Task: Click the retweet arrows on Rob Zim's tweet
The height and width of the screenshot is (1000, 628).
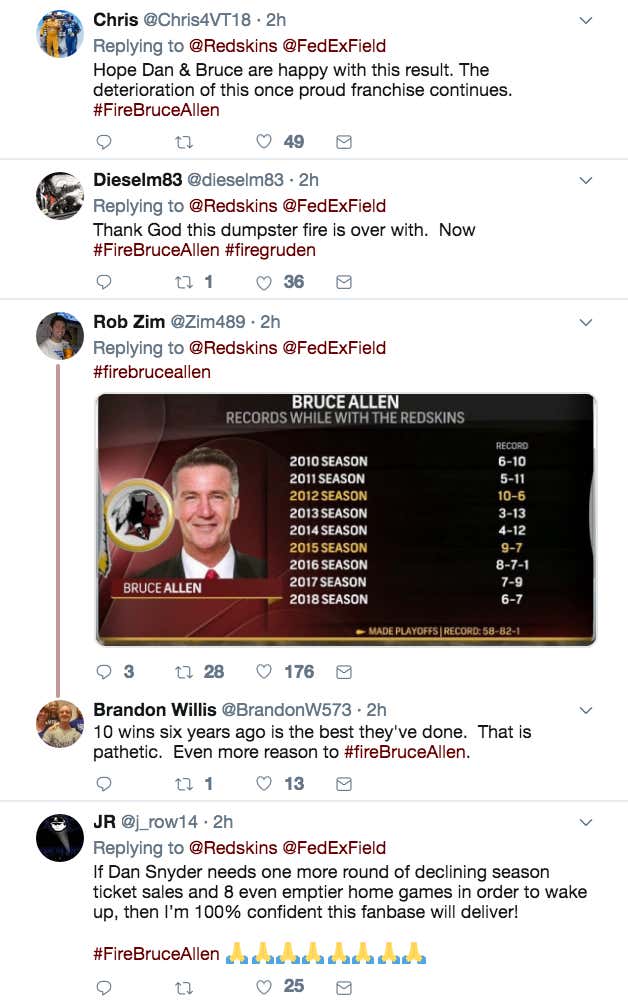Action: pos(185,671)
